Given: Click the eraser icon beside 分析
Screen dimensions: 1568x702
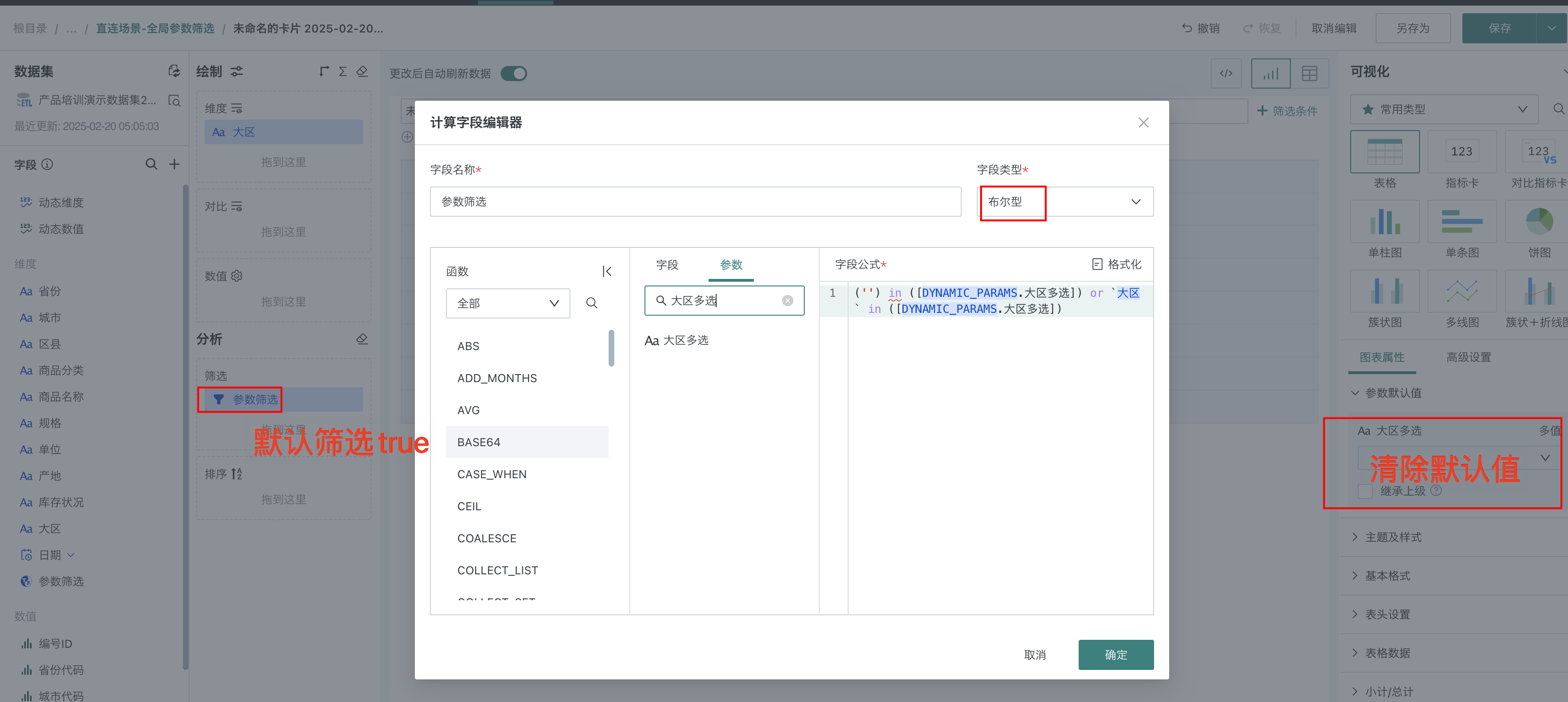Looking at the screenshot, I should click(x=362, y=339).
